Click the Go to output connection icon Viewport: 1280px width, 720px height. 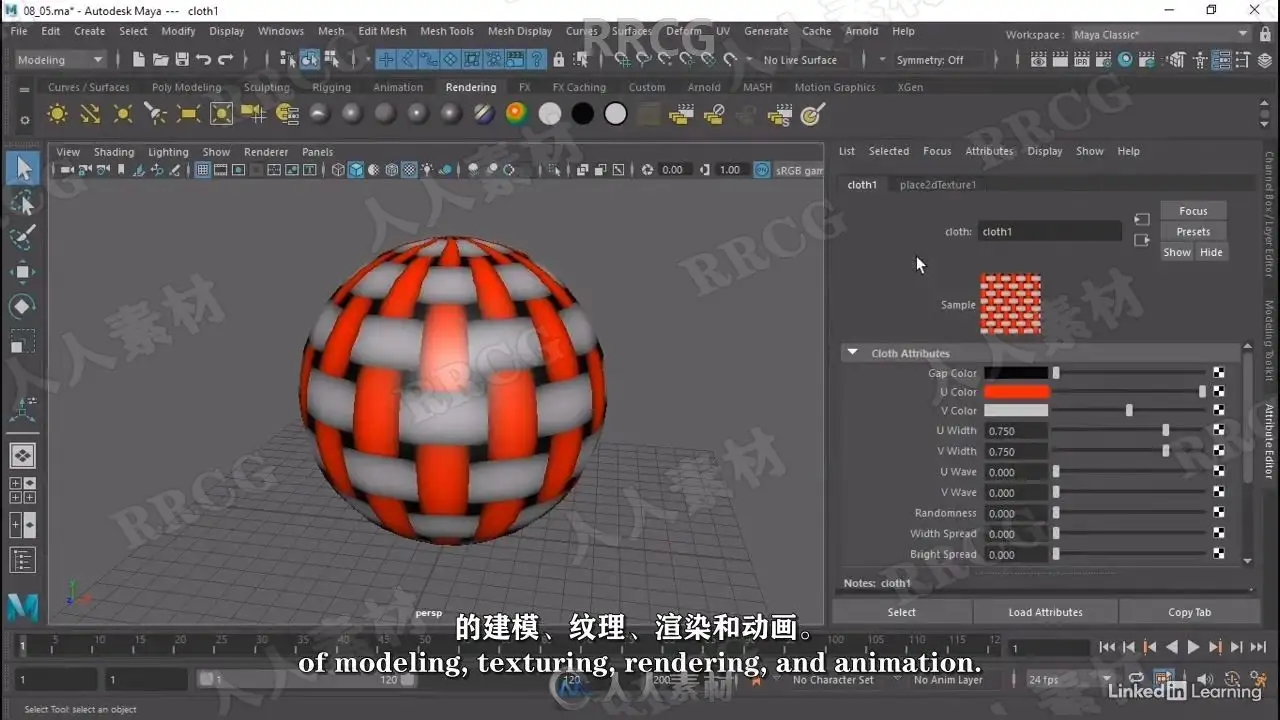click(1142, 240)
